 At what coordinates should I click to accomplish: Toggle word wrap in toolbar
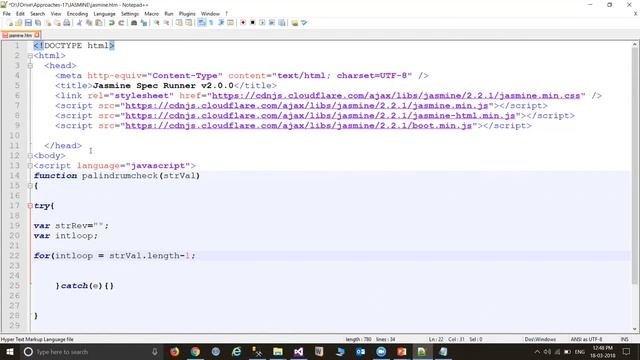pyautogui.click(x=202, y=23)
